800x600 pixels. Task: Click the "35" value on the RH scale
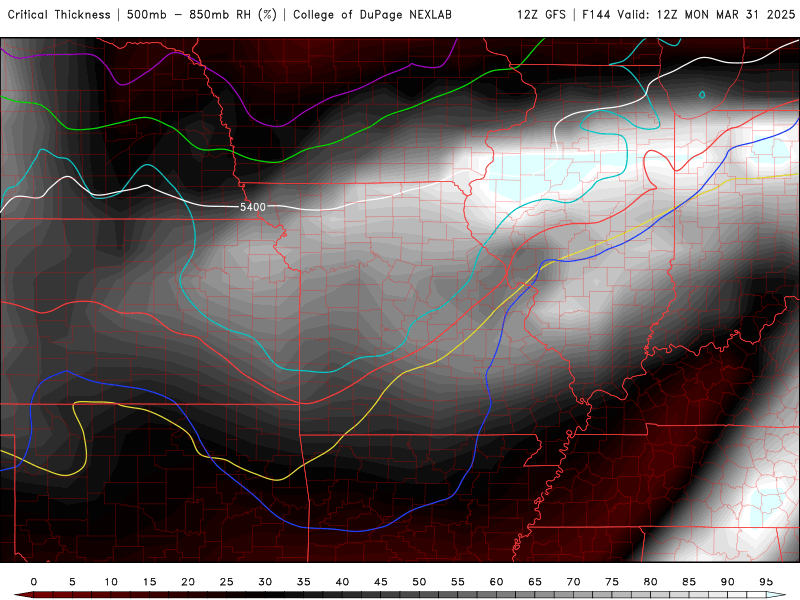click(304, 582)
